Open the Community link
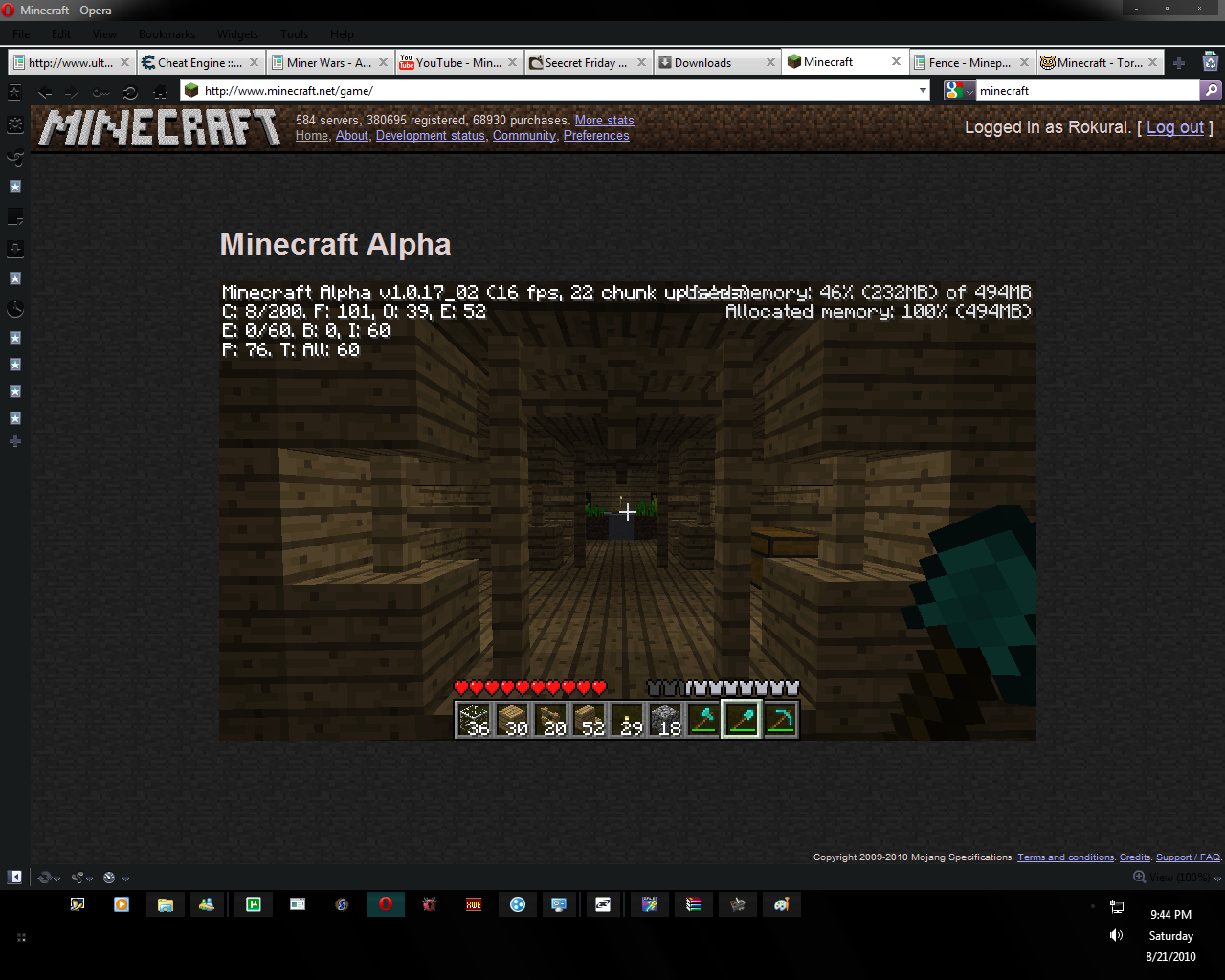The width and height of the screenshot is (1225, 980). coord(524,136)
